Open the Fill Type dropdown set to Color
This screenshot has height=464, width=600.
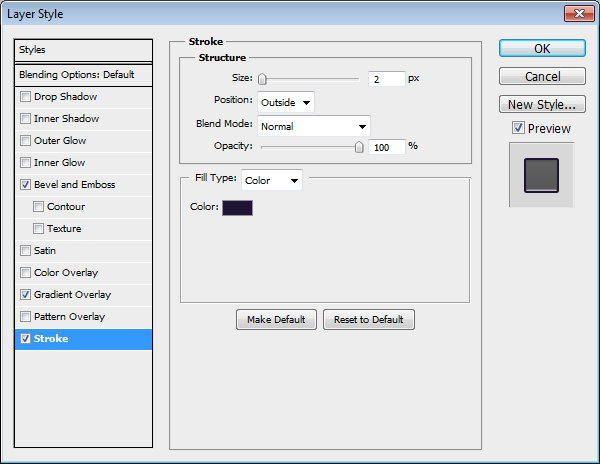272,180
